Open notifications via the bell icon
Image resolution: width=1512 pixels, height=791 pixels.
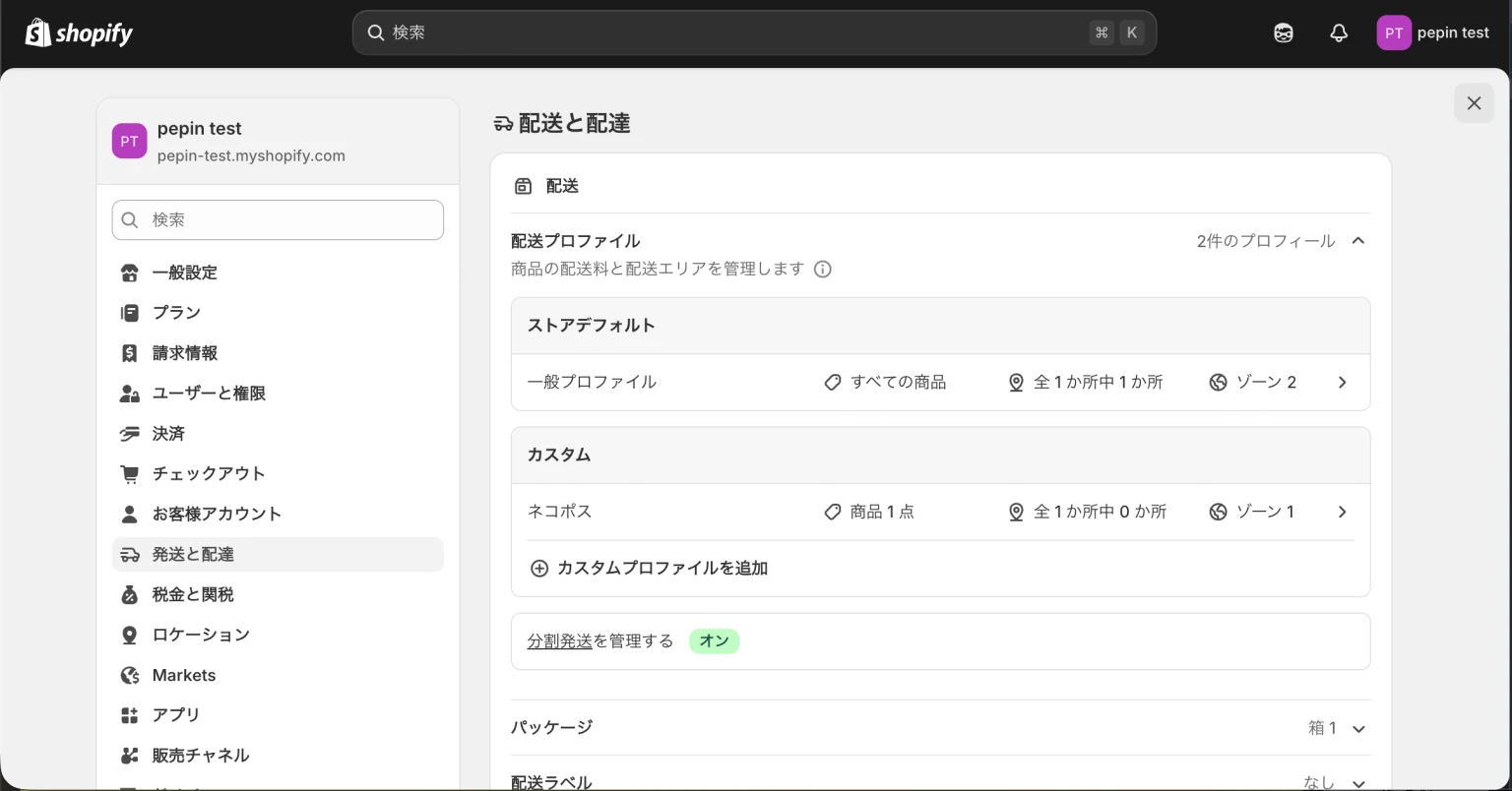tap(1338, 32)
